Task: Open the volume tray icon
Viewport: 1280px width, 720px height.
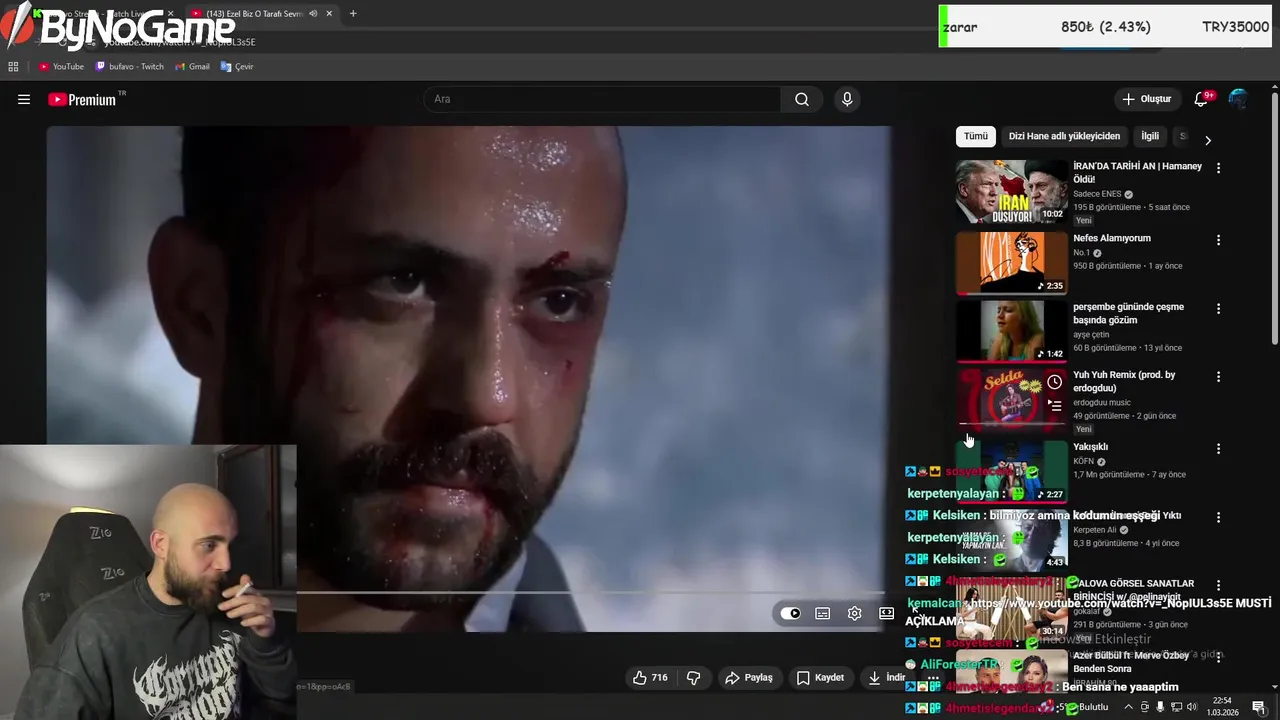Action: [x=1192, y=707]
